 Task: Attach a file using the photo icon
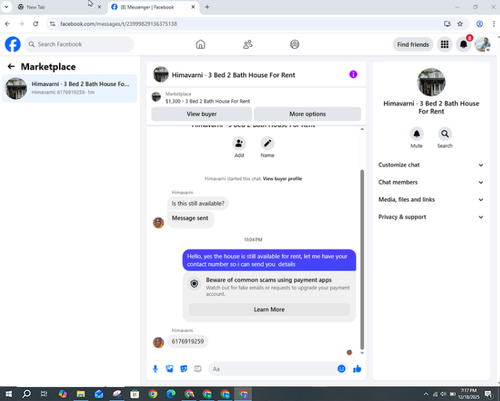click(169, 369)
